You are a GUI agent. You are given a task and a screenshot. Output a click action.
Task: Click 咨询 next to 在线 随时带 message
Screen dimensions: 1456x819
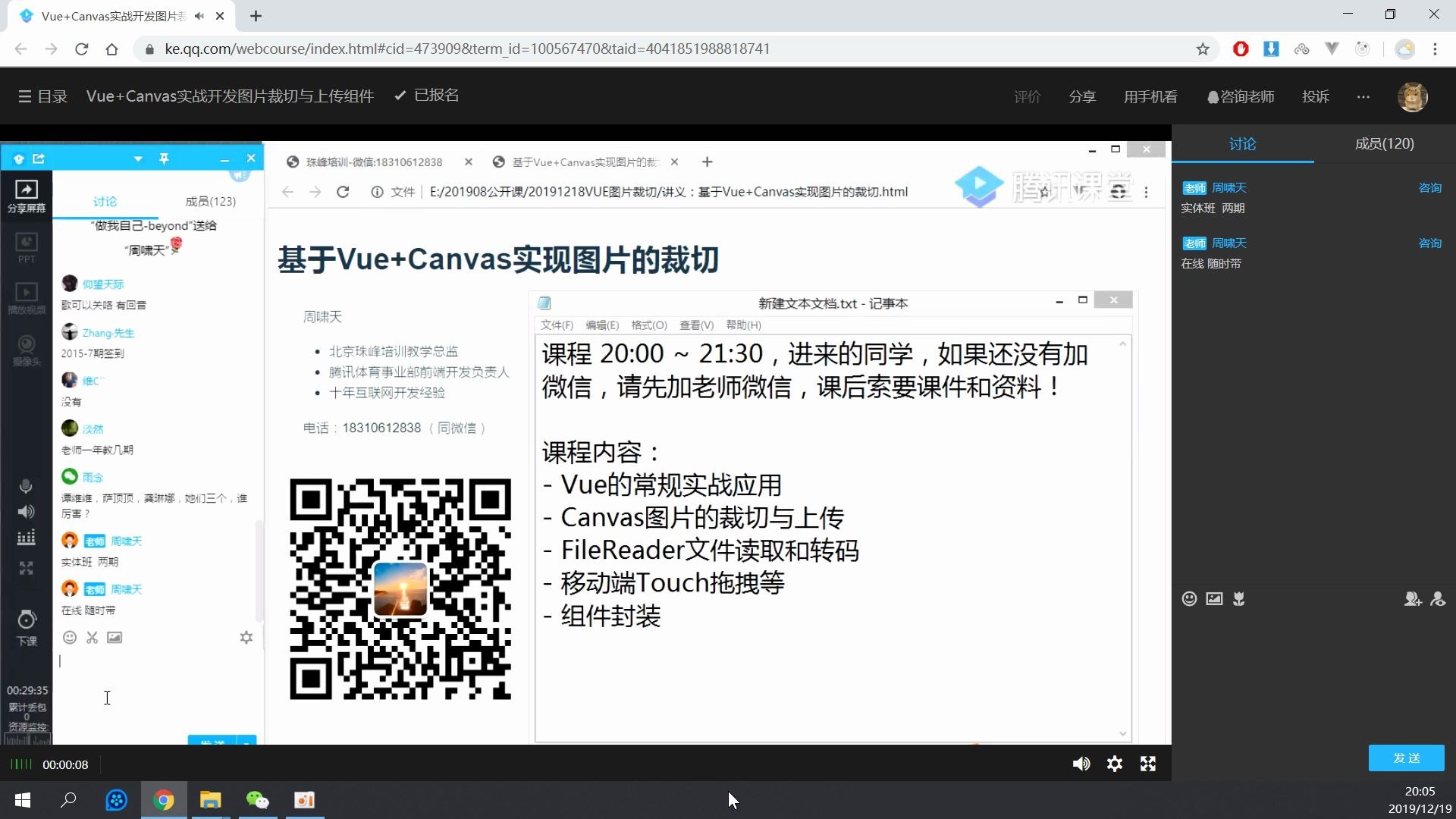pyautogui.click(x=1430, y=243)
